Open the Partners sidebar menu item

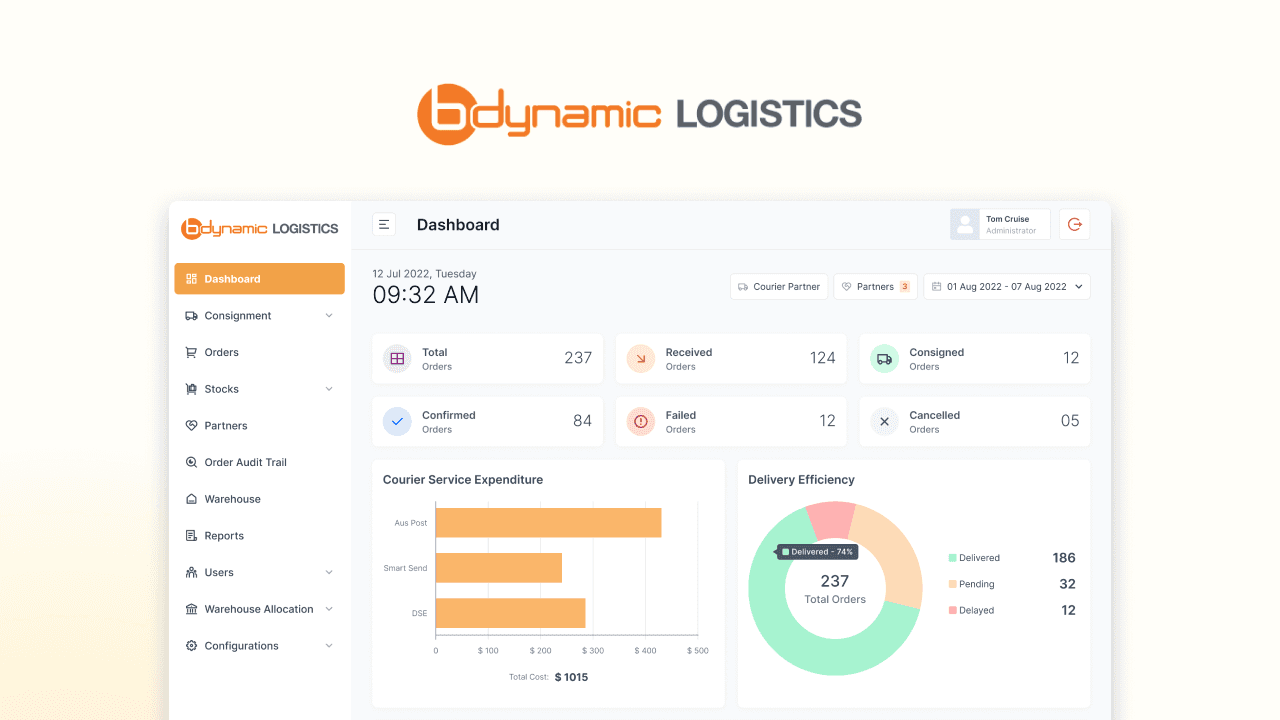259,426
